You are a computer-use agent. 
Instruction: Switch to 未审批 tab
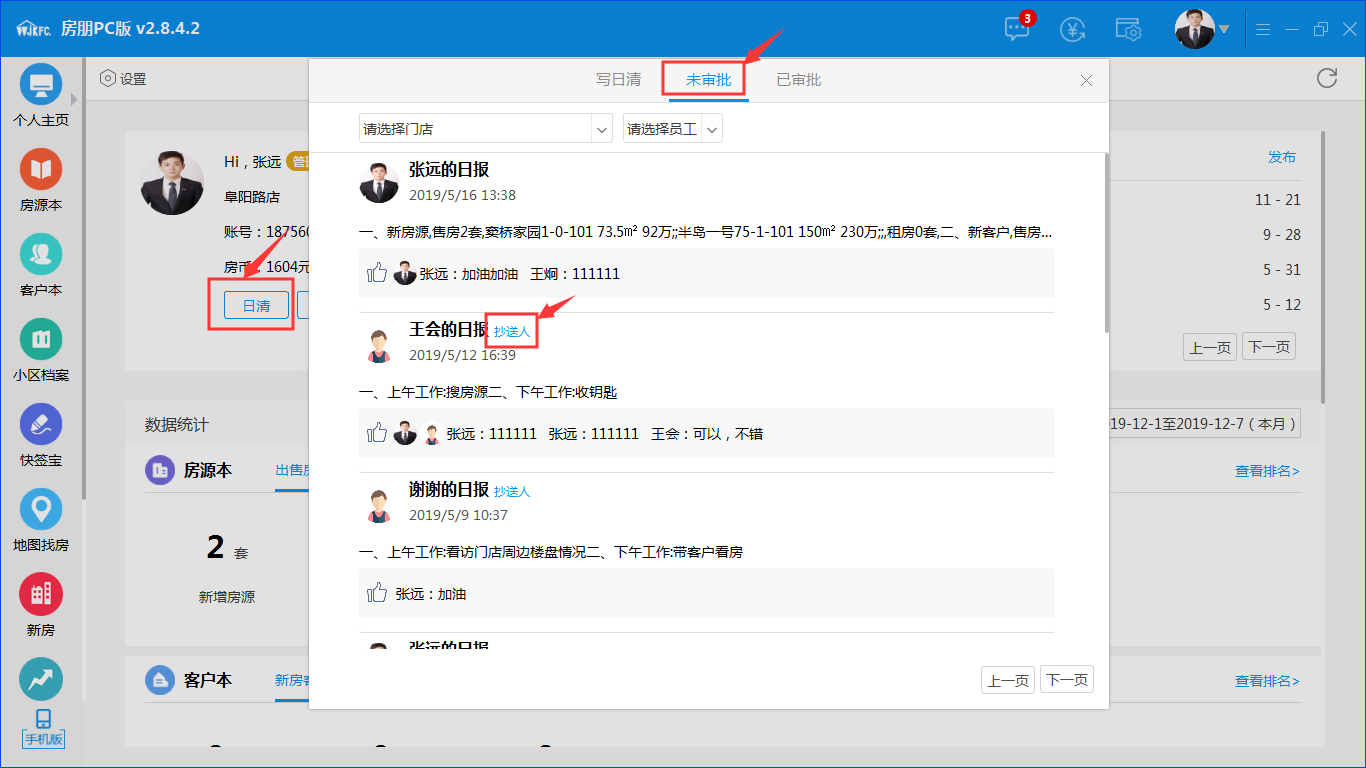(708, 80)
